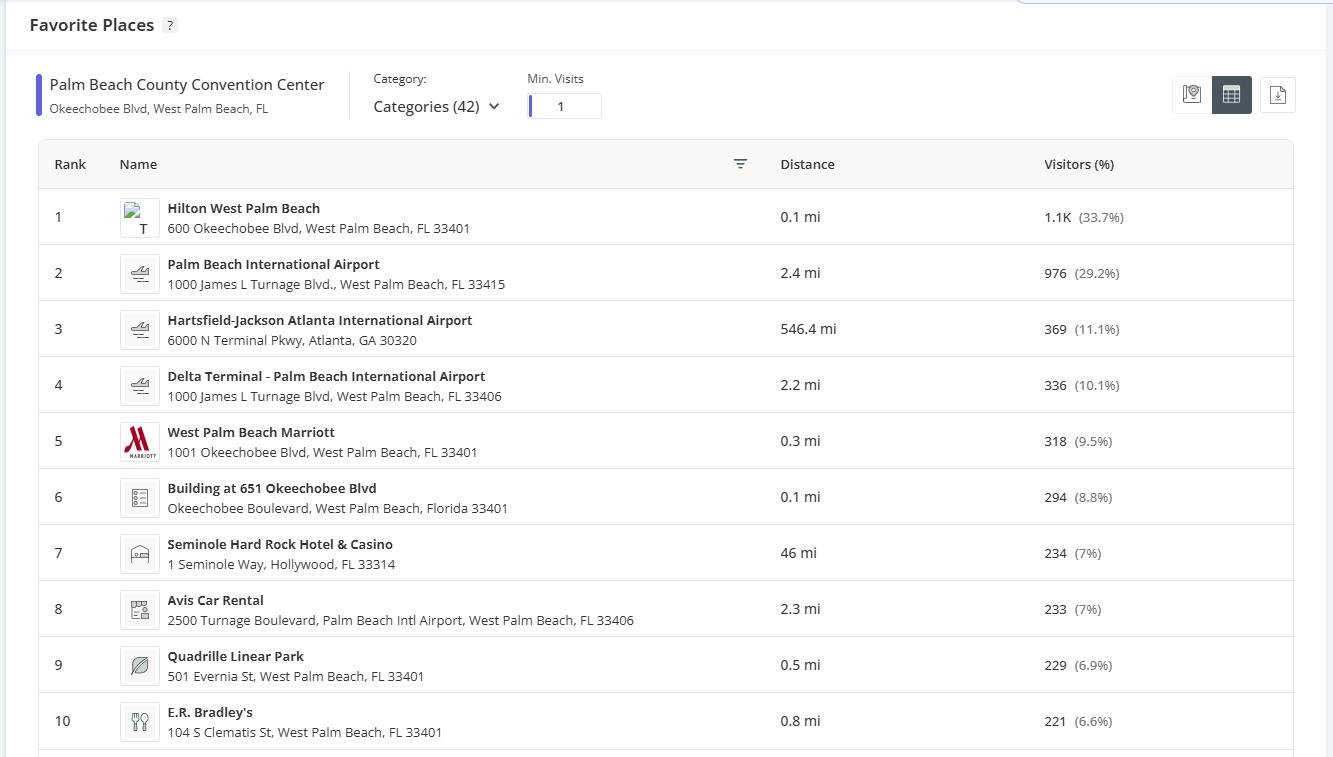Open Hilton West Palm Beach entry

click(244, 209)
